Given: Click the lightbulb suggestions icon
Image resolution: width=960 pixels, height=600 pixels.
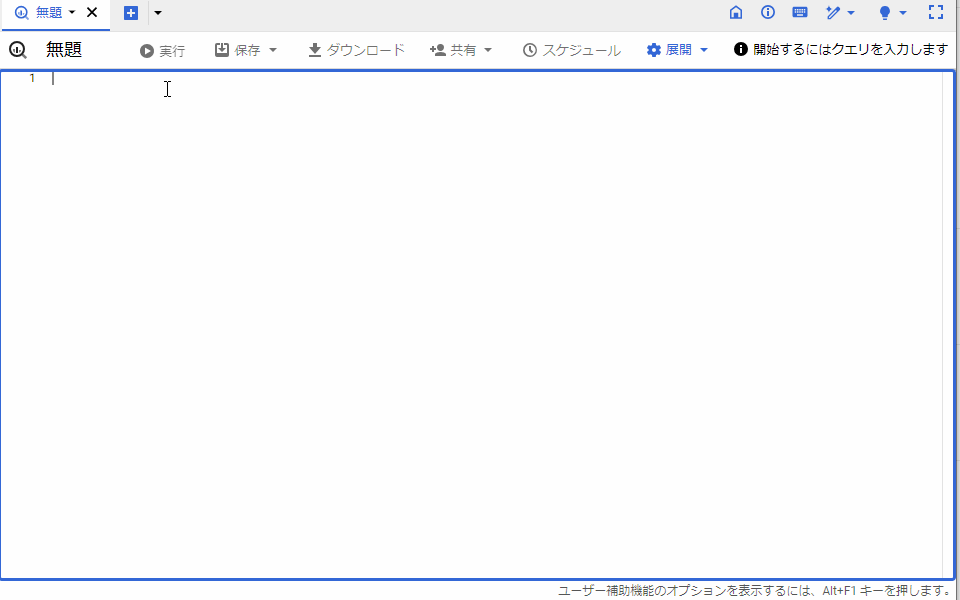Looking at the screenshot, I should [884, 13].
